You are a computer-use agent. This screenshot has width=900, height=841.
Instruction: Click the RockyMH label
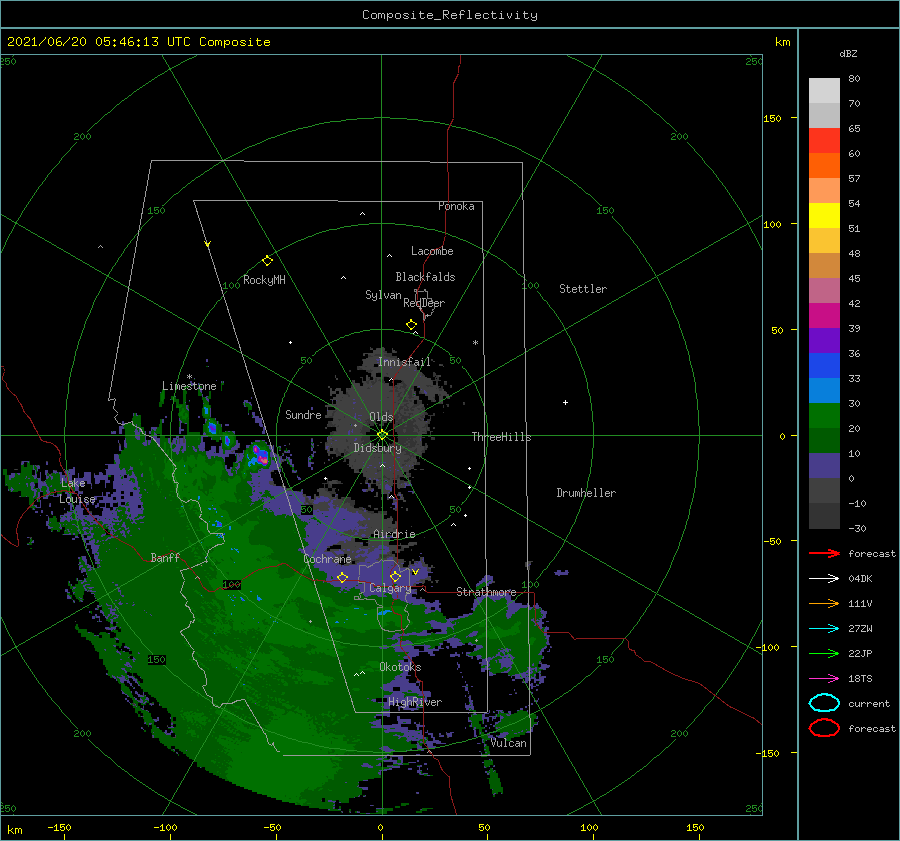click(x=264, y=280)
